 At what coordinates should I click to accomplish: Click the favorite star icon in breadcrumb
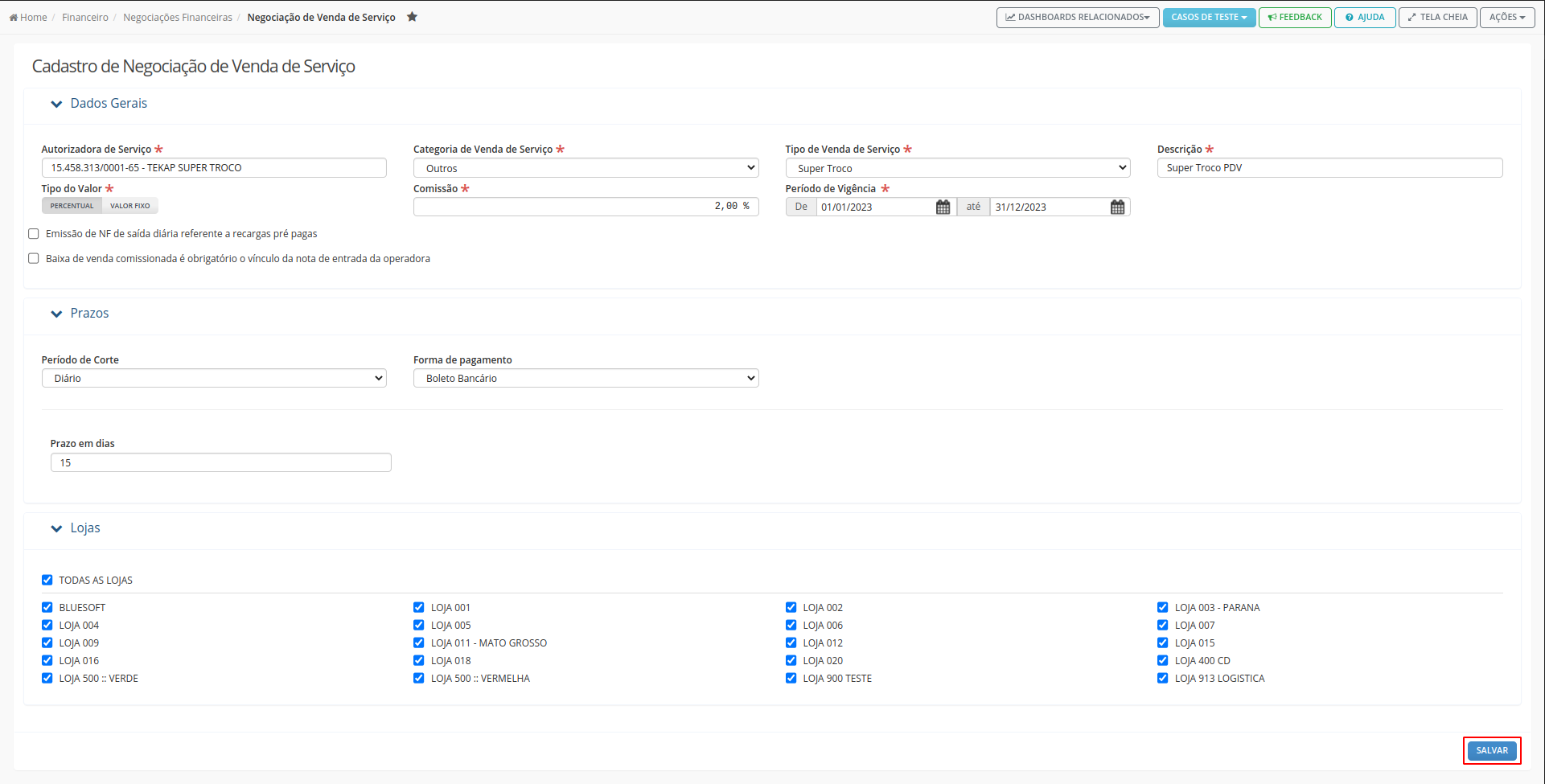click(x=412, y=17)
